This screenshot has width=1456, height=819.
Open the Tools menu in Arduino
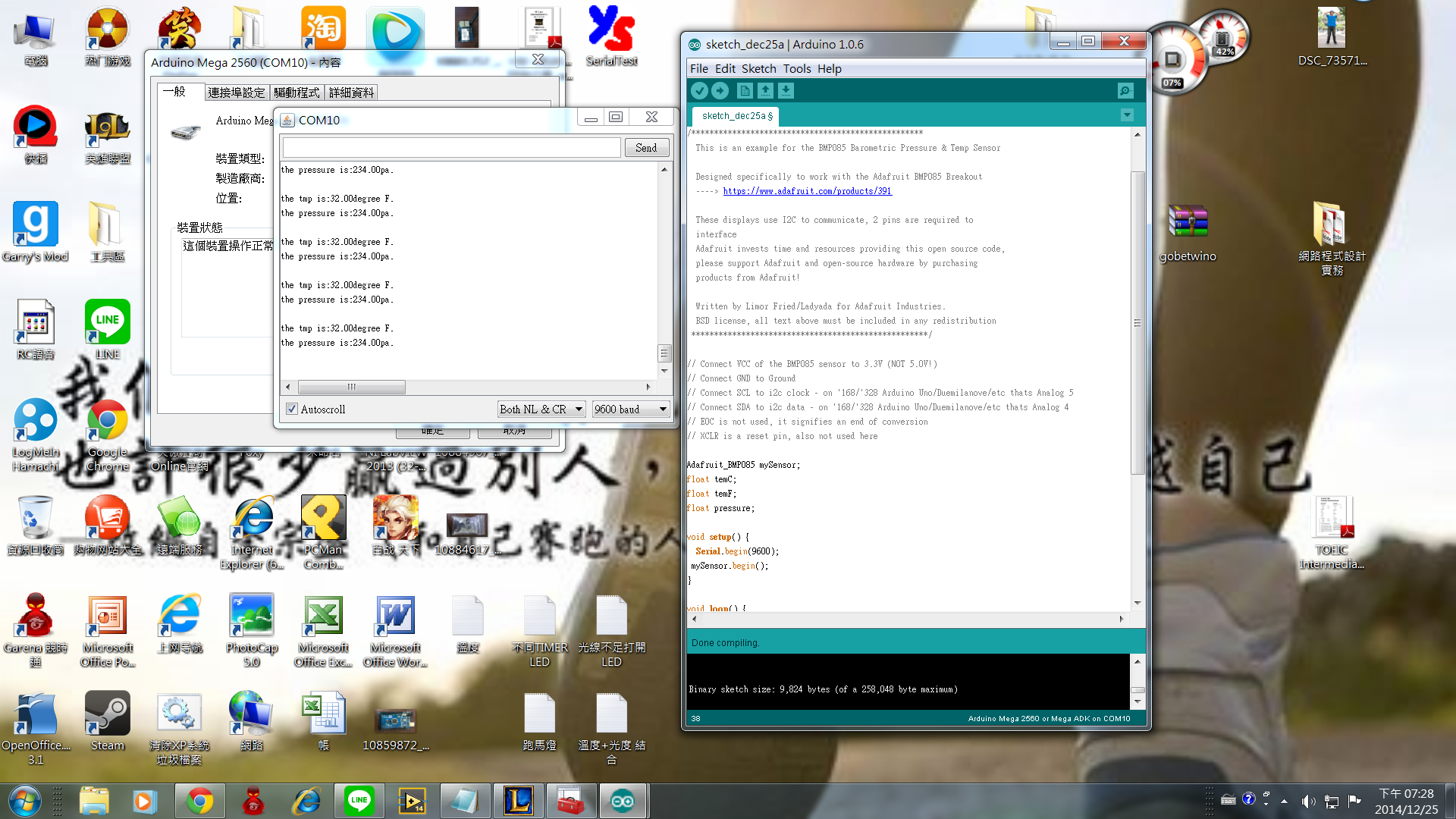pyautogui.click(x=797, y=69)
